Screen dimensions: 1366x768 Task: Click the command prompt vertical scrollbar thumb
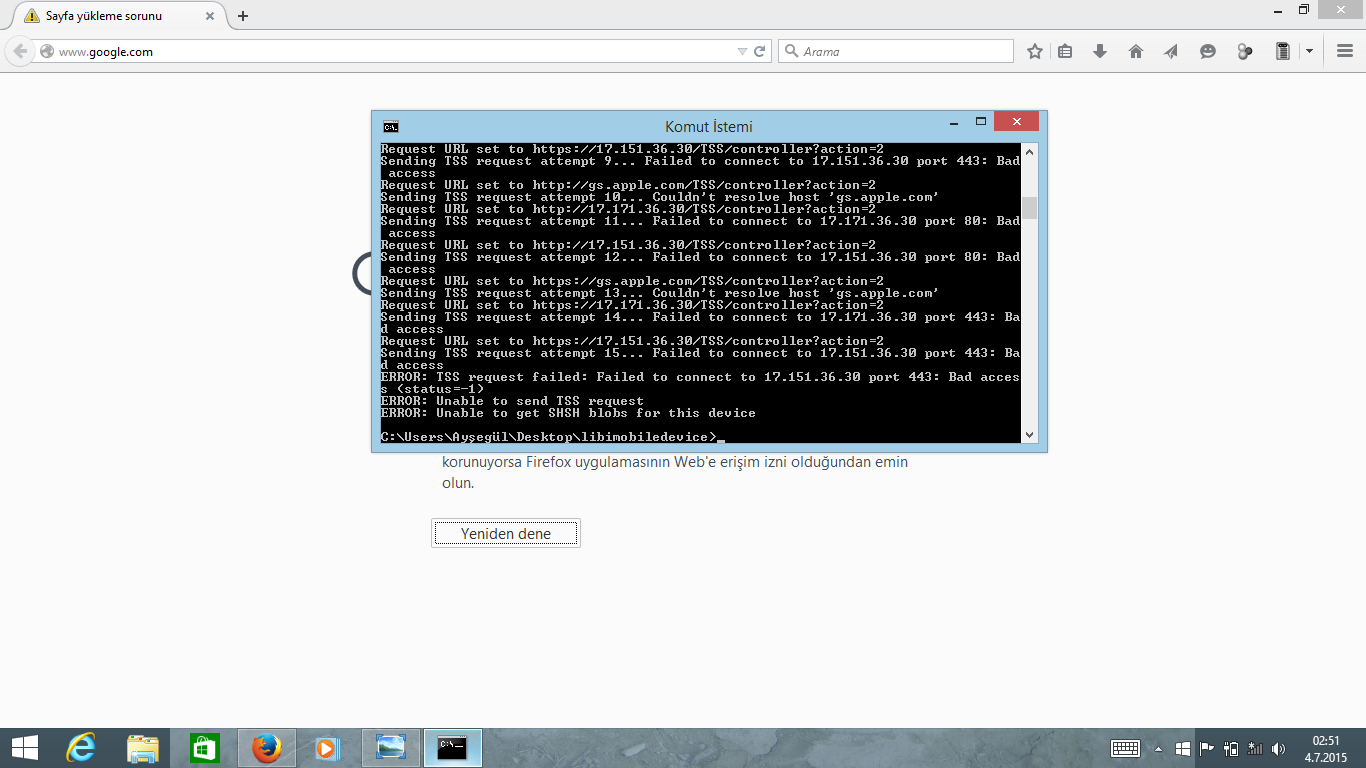1029,208
